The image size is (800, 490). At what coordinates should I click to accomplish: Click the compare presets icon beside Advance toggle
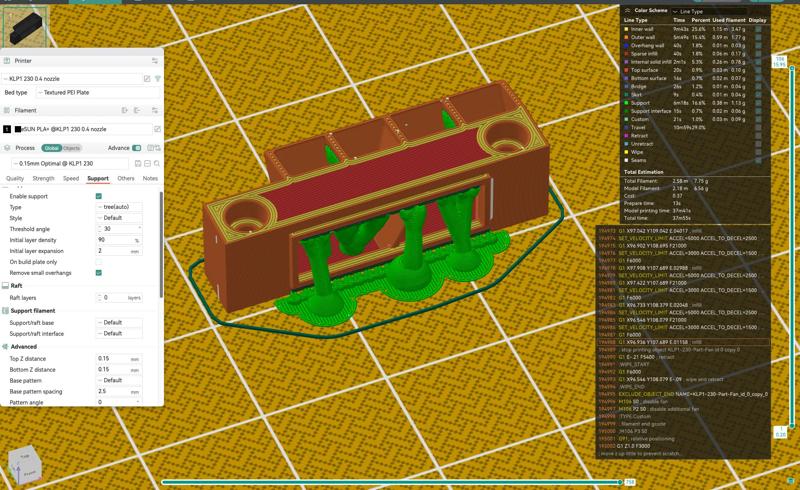tap(150, 148)
